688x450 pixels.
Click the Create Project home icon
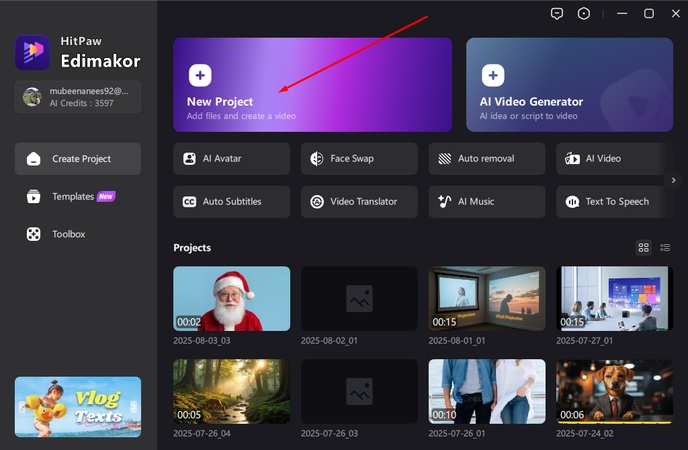[33, 159]
